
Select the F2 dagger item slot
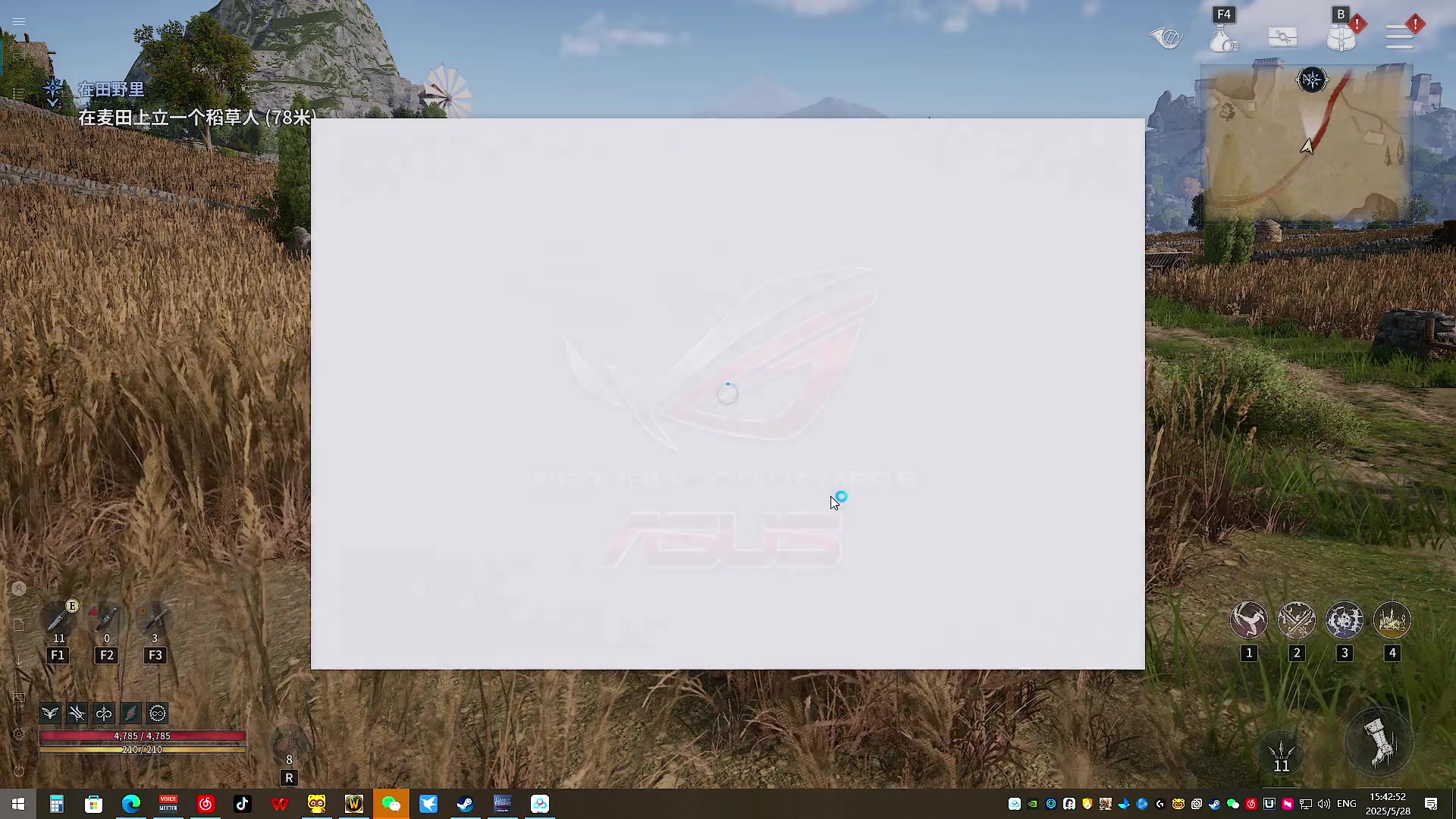click(106, 620)
